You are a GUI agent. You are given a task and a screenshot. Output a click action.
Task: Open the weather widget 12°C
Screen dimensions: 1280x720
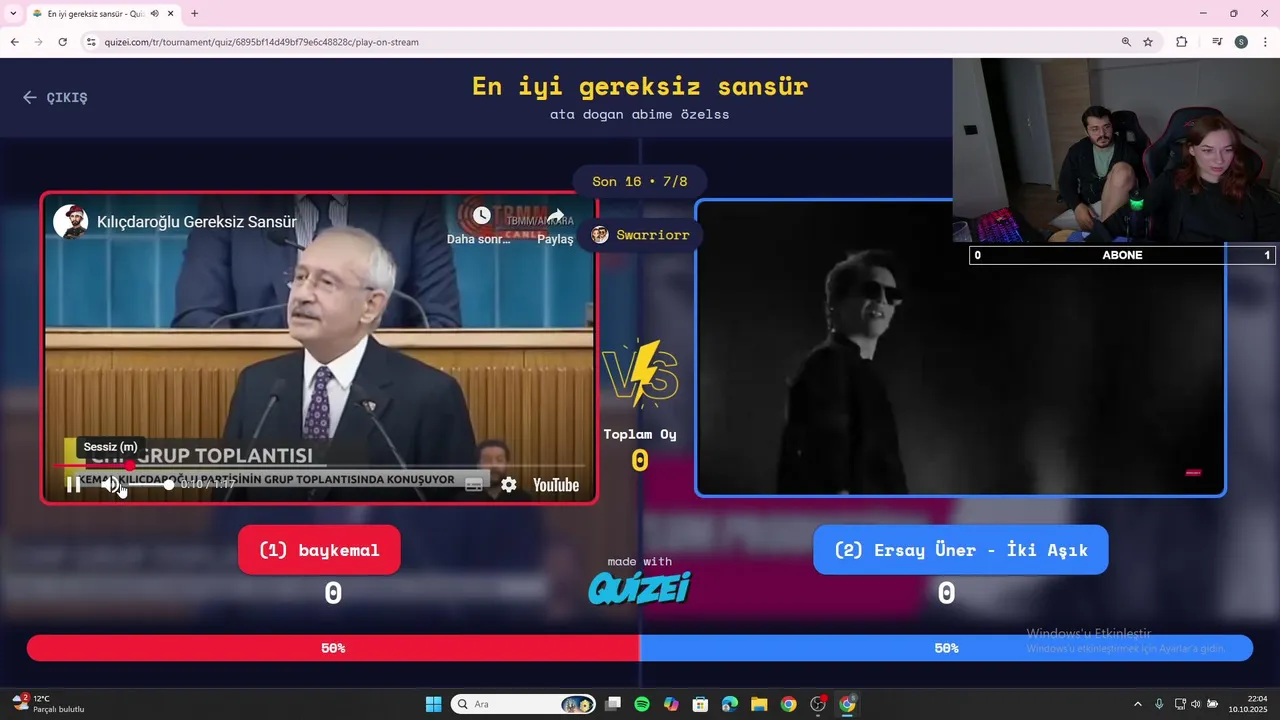[48, 704]
